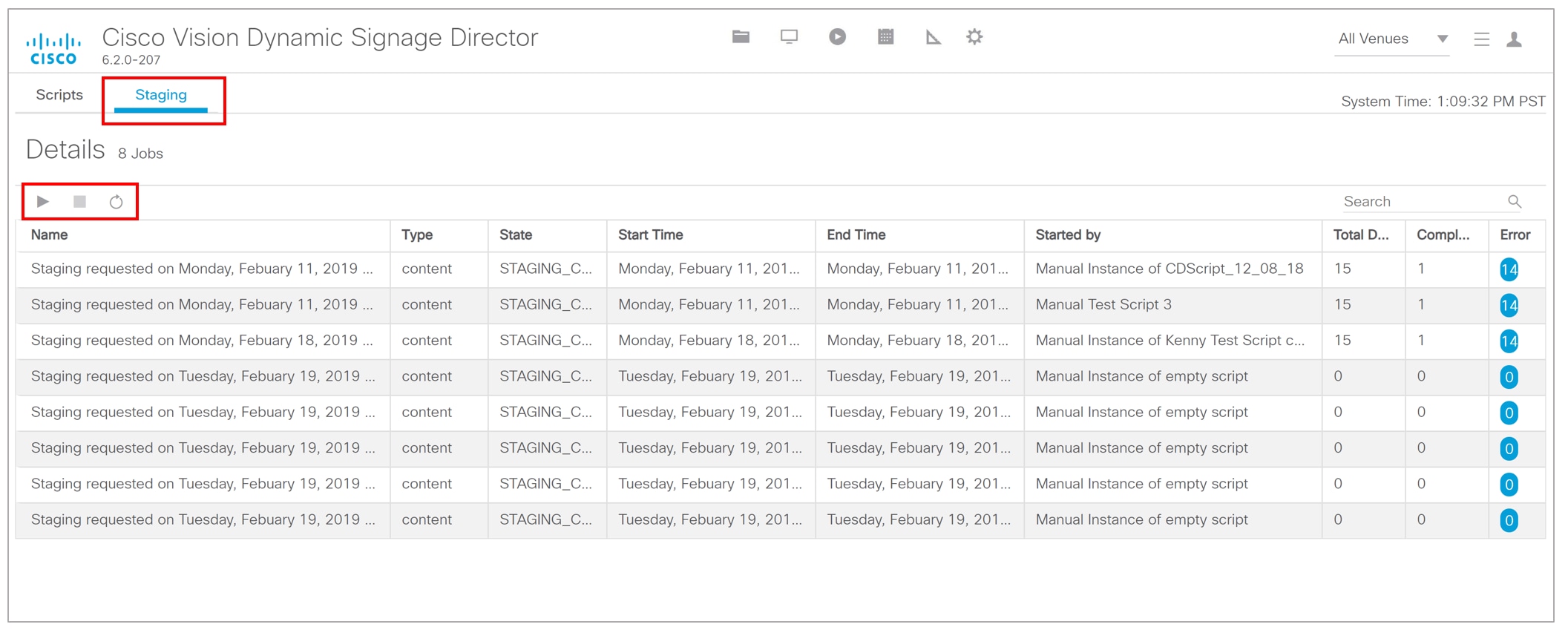This screenshot has width=1568, height=630.
Task: Open the hamburger menu icon
Action: tap(1481, 39)
